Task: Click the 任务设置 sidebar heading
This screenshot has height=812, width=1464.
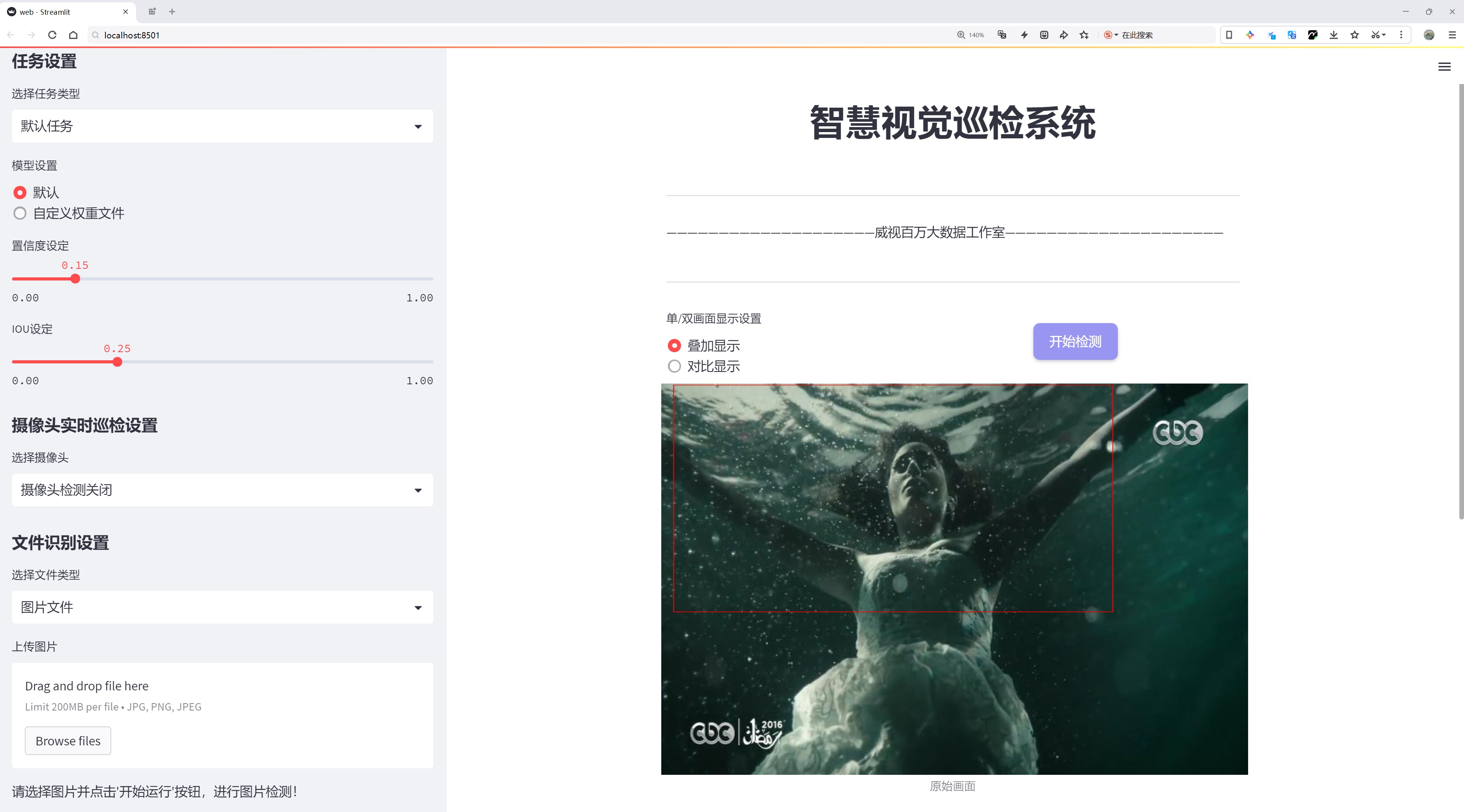Action: click(44, 61)
